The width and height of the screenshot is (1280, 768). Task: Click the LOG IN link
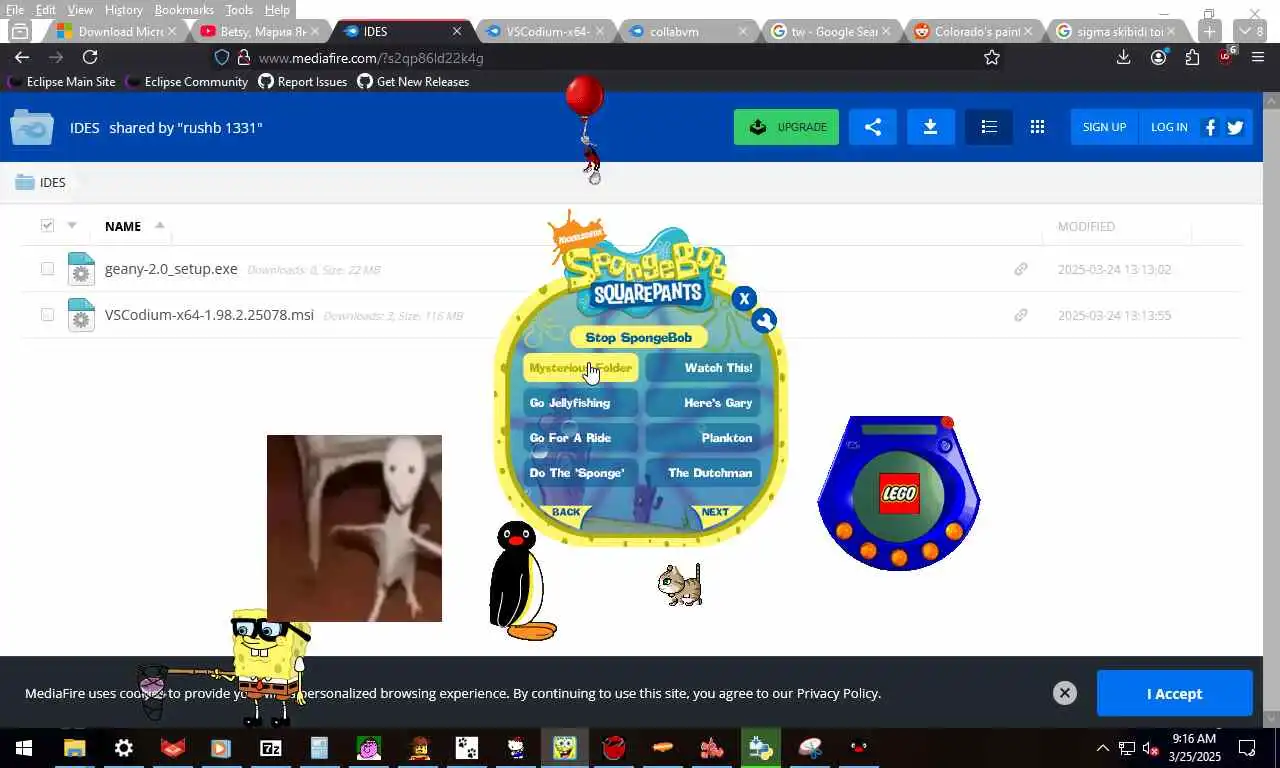1169,127
